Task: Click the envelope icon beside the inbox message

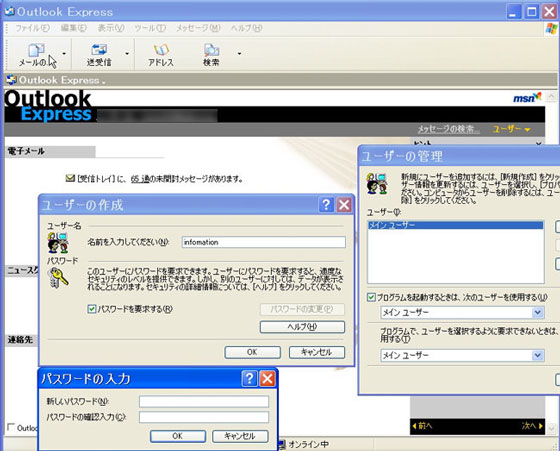Action: click(x=70, y=178)
